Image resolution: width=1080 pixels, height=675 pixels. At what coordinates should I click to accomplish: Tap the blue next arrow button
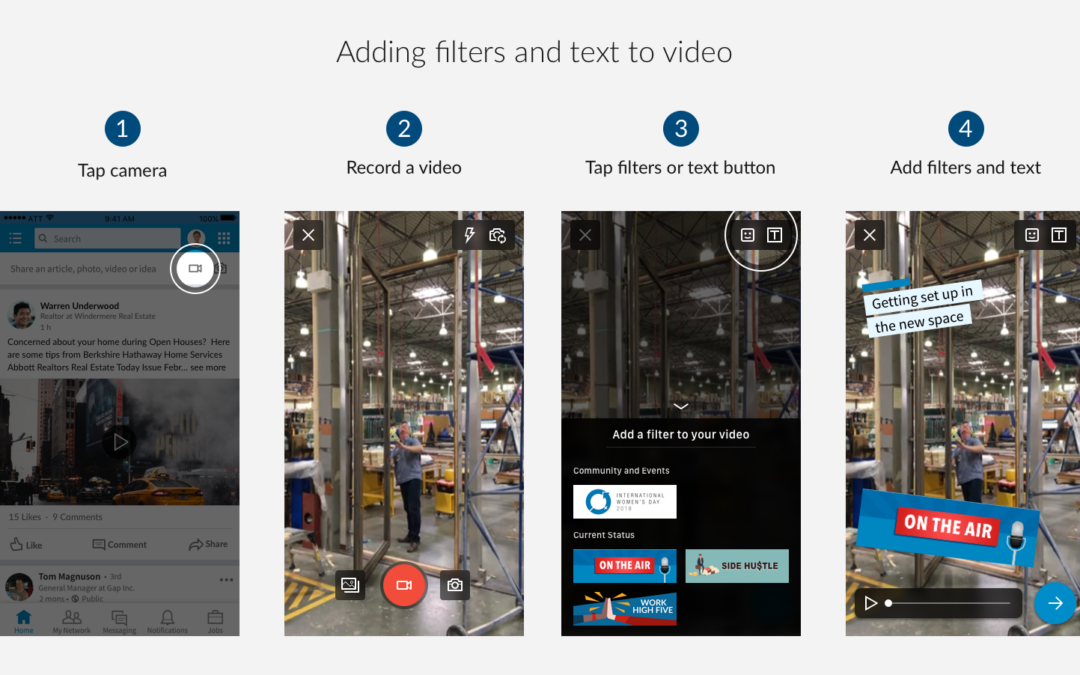click(1055, 603)
